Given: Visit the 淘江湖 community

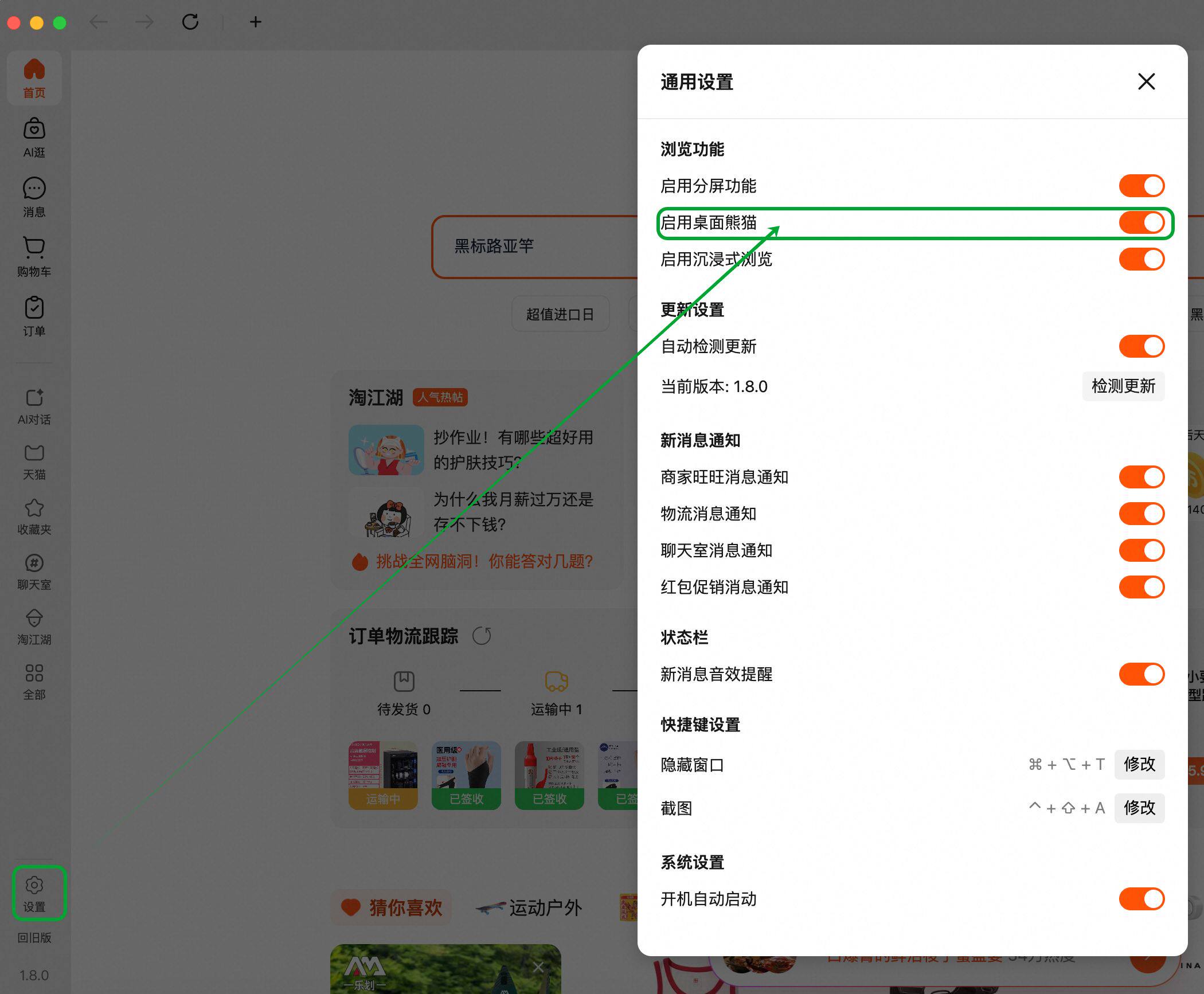Looking at the screenshot, I should pyautogui.click(x=34, y=625).
